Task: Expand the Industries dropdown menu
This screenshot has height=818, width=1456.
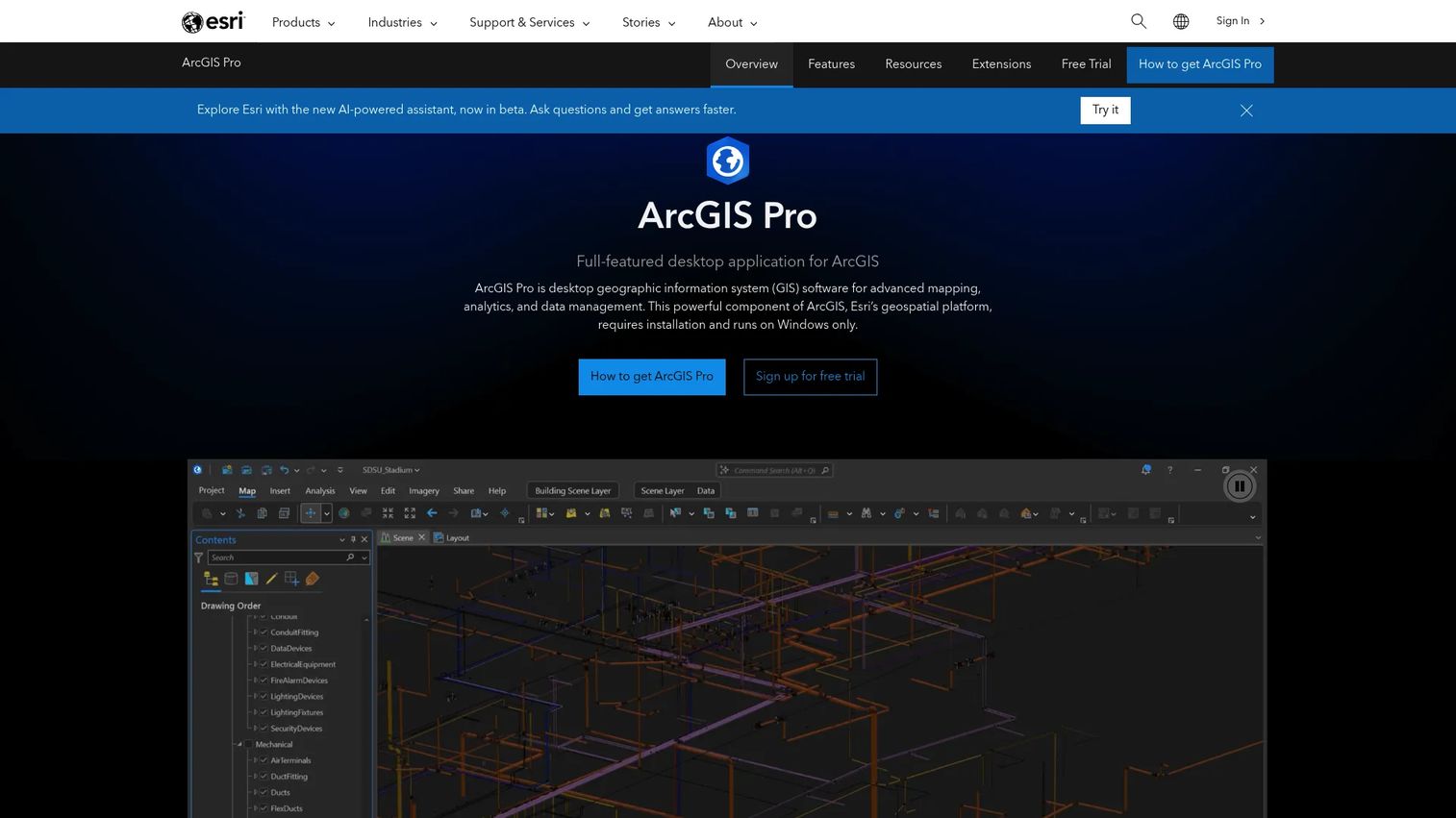Action: click(402, 22)
